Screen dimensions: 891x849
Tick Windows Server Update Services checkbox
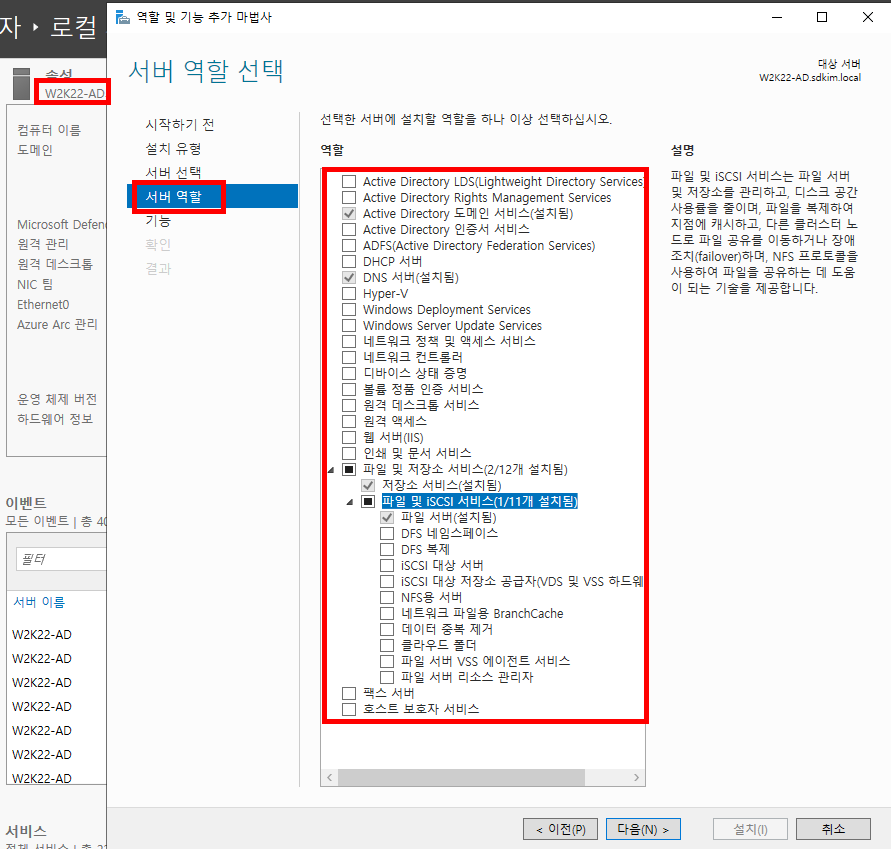(349, 326)
